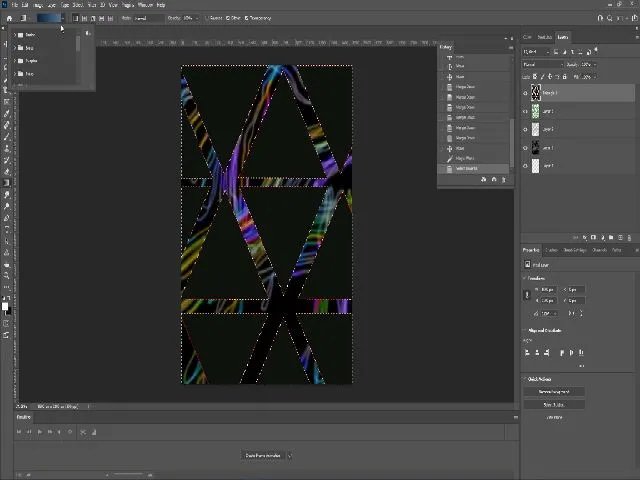Toggle the Reverse checkbox
This screenshot has height=480, width=640.
(207, 18)
